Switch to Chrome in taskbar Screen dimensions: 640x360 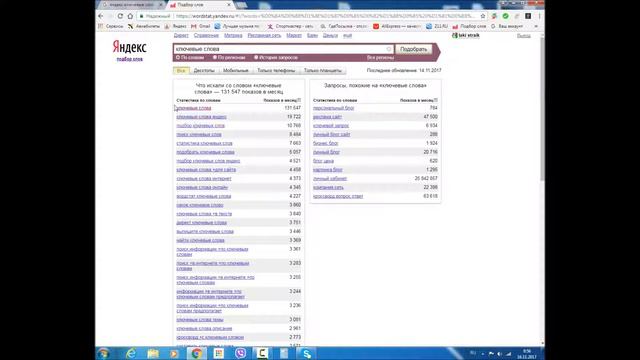coord(197,353)
